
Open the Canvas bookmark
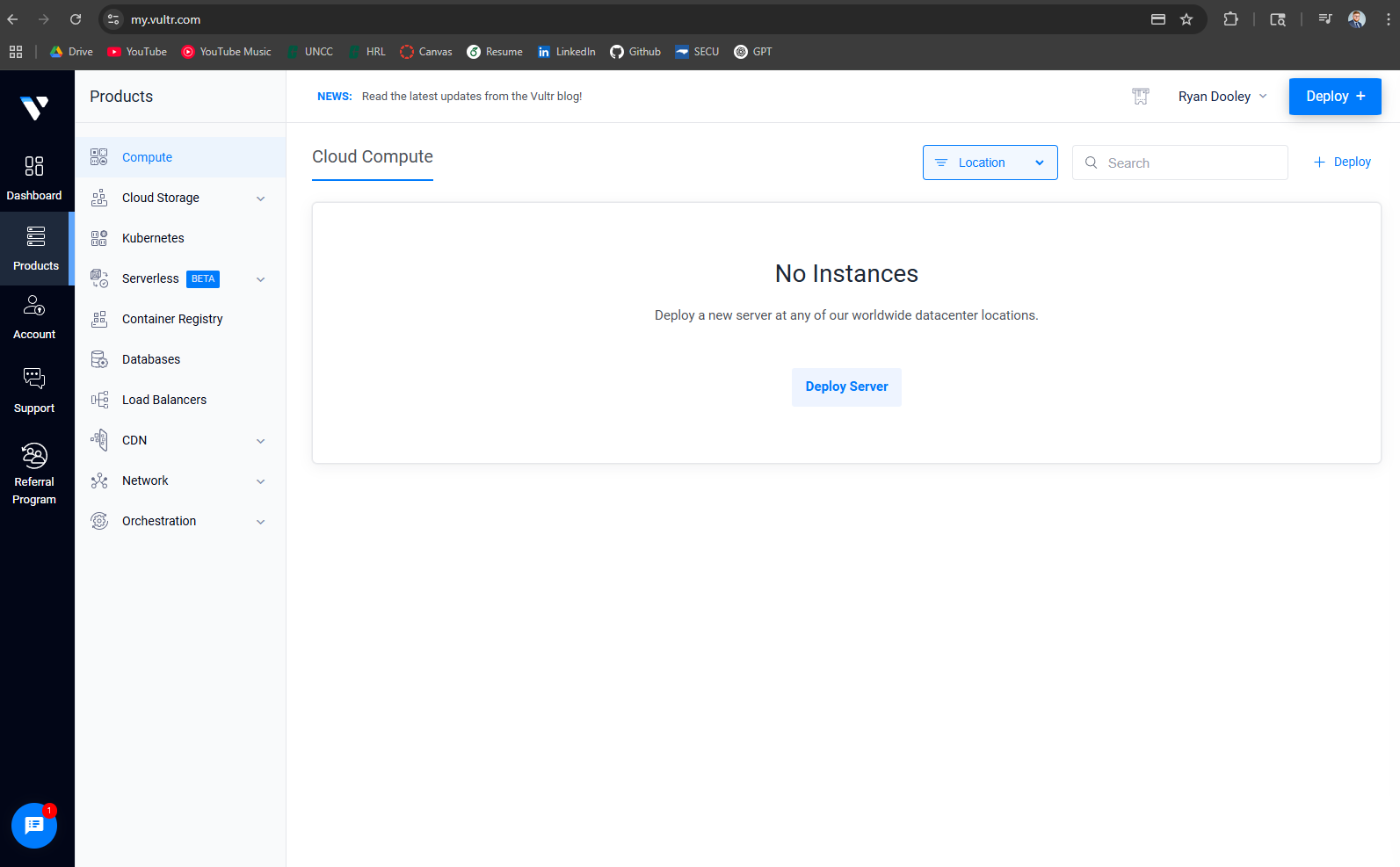click(x=426, y=52)
